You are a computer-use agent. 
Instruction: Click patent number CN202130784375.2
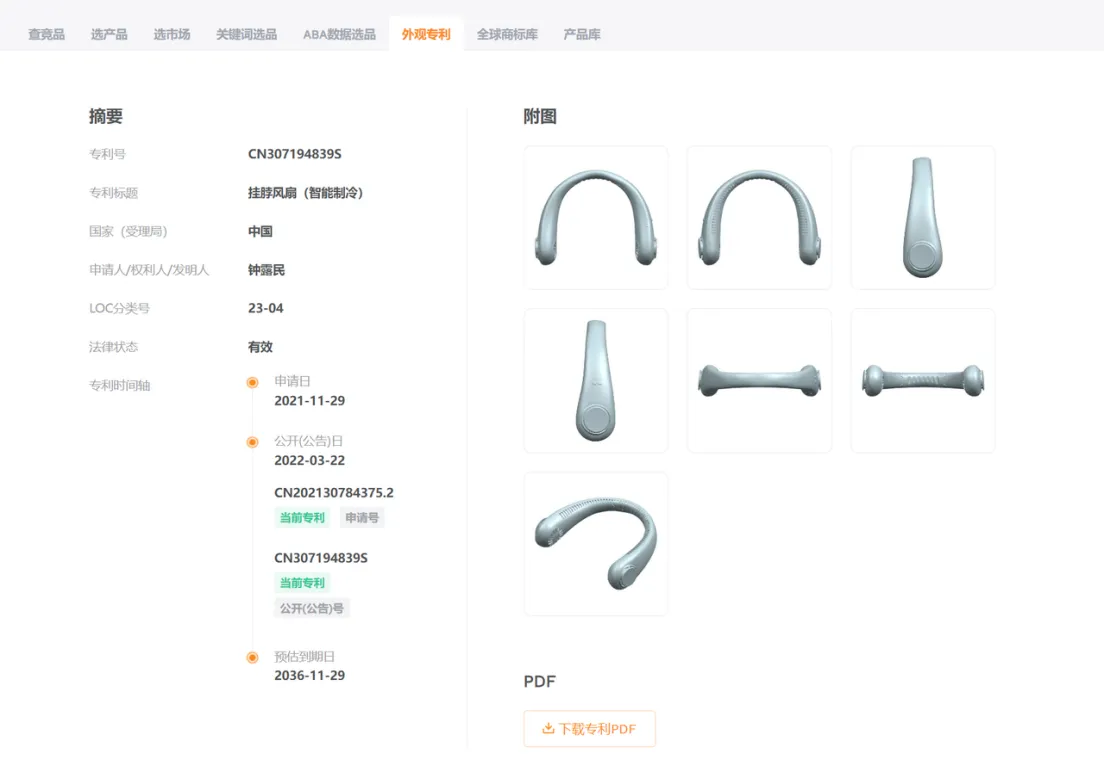pos(333,492)
